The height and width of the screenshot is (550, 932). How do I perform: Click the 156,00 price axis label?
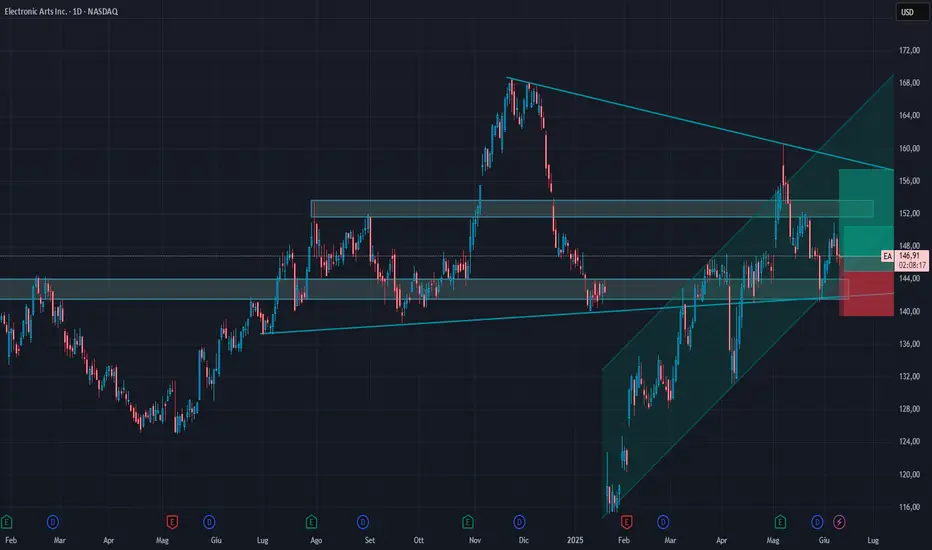click(x=909, y=181)
